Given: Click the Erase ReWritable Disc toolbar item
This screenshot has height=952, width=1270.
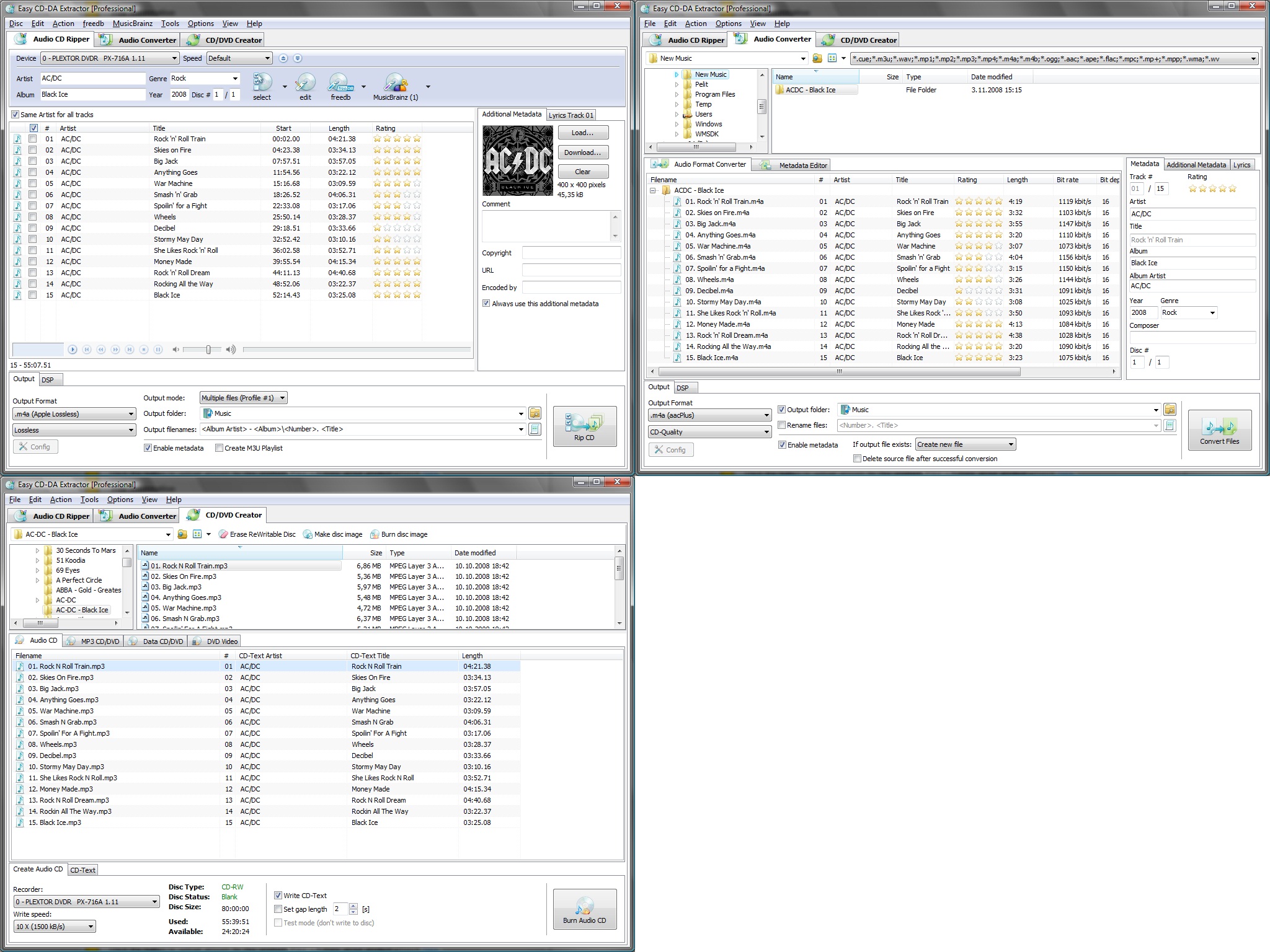Looking at the screenshot, I should click(x=257, y=534).
